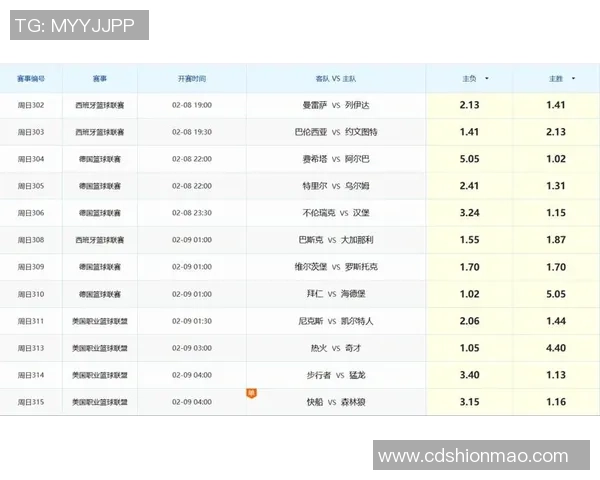Click match number 周日304
This screenshot has width=600, height=480.
31,159
